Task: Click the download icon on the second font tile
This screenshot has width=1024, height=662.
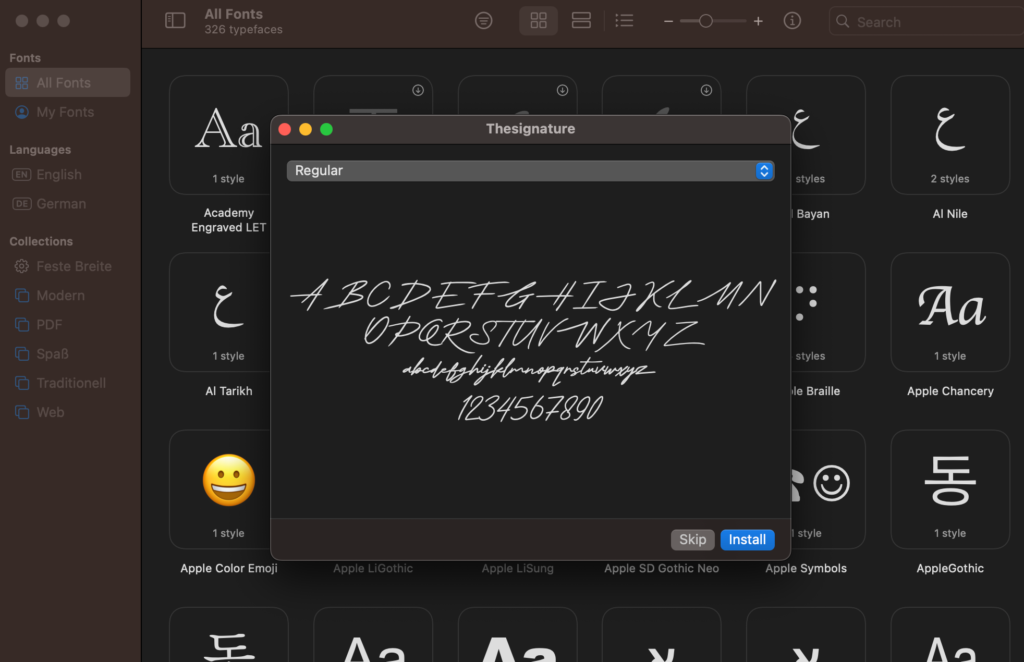Action: tap(418, 90)
